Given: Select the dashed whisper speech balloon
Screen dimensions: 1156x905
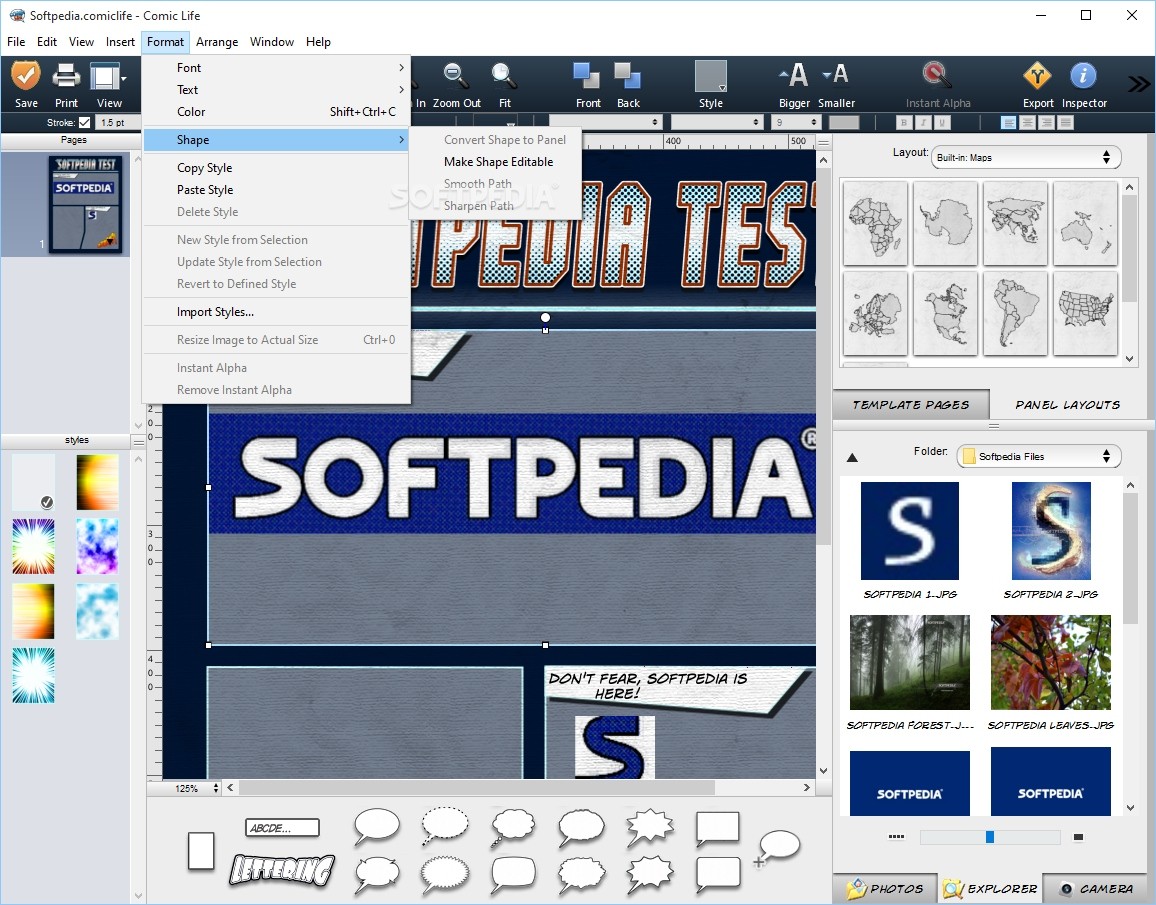Looking at the screenshot, I should point(445,826).
